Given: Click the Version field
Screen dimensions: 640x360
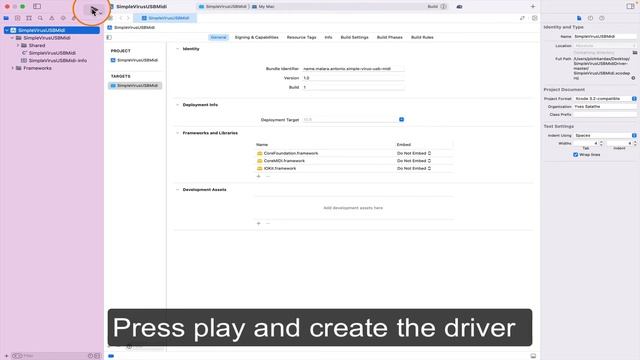Looking at the screenshot, I should 353,78.
